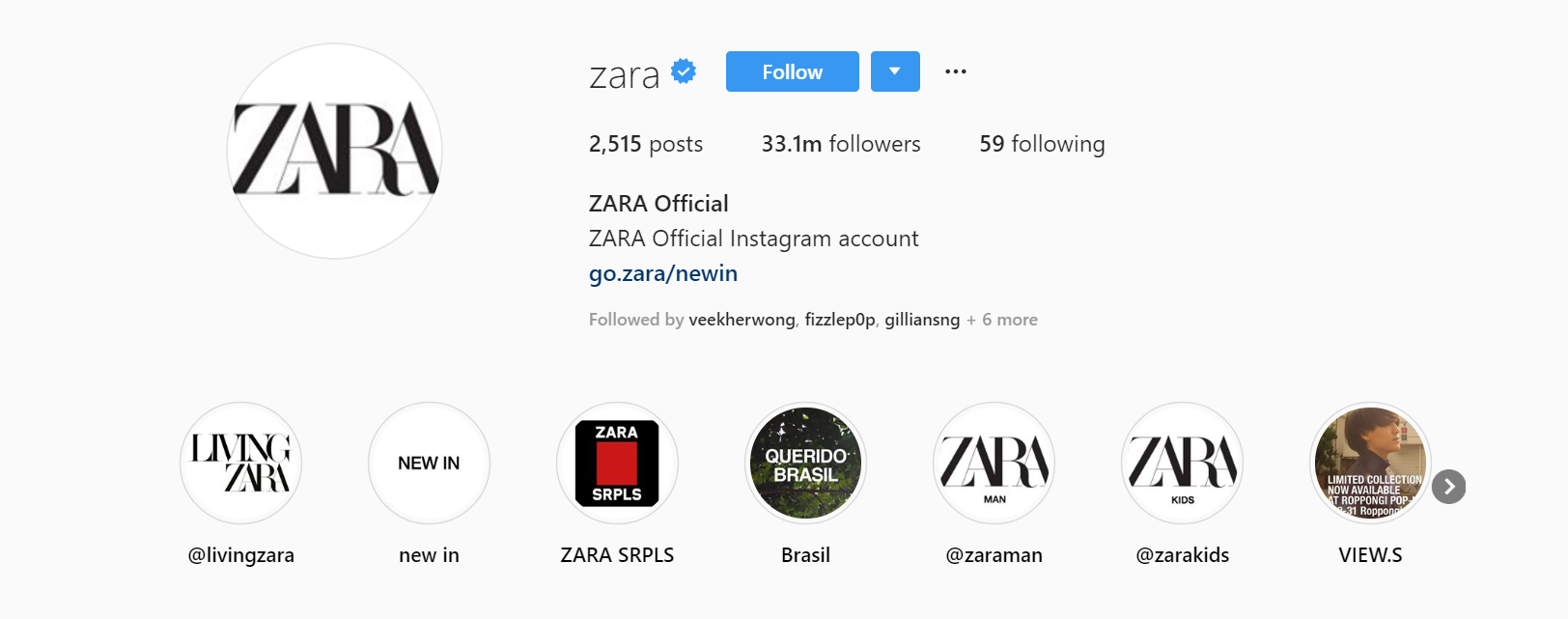
Task: Open the @zarakids highlight circle
Action: tap(1182, 464)
